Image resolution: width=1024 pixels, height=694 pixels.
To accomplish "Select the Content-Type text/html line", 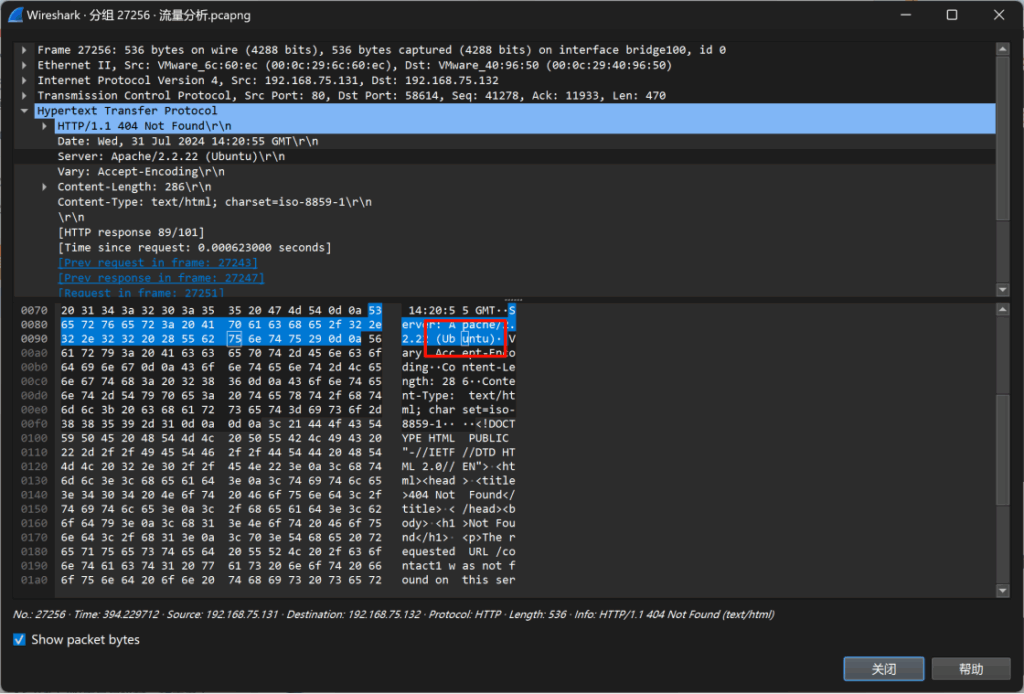I will point(213,202).
